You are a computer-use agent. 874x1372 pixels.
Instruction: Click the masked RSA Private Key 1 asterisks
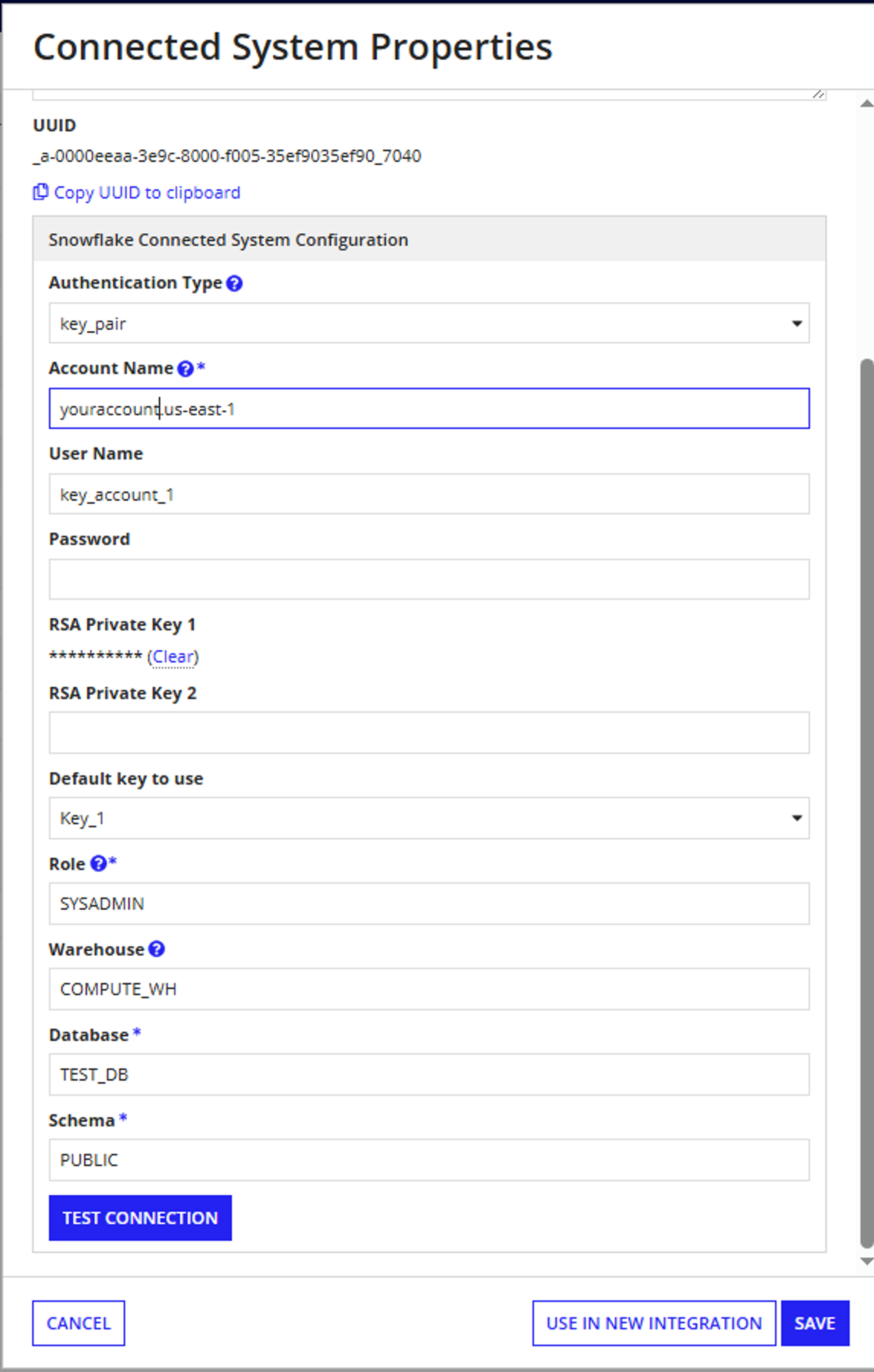pos(95,656)
